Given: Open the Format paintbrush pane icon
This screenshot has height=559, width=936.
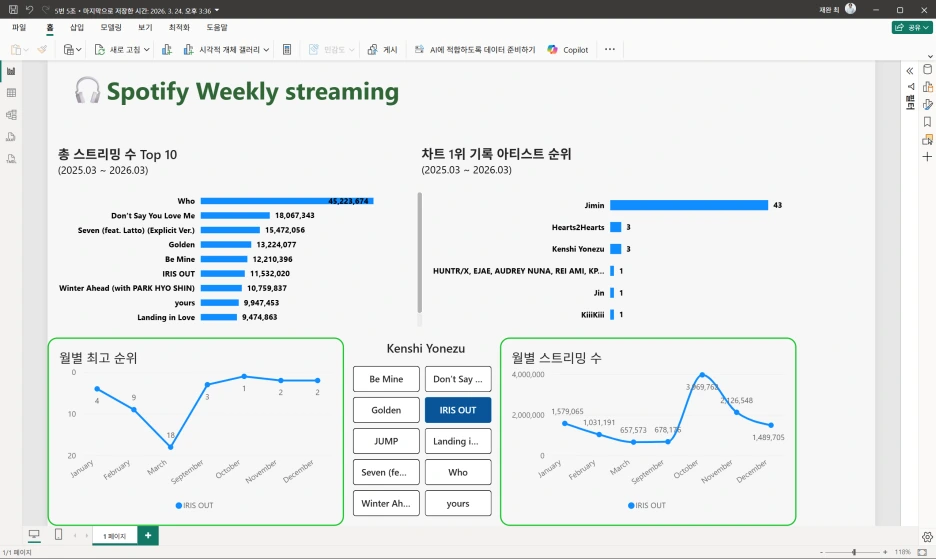Looking at the screenshot, I should tap(927, 105).
